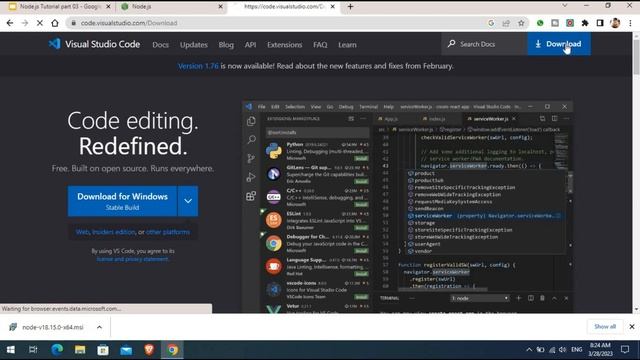Open File Explorer from the taskbar
The width and height of the screenshot is (640, 360).
[80, 350]
